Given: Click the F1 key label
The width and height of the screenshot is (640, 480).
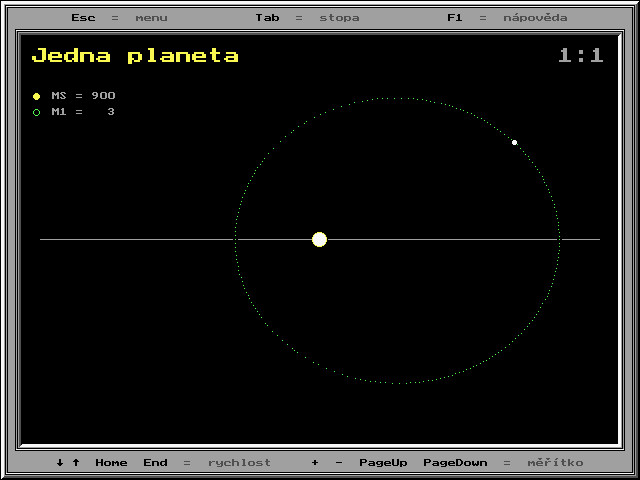Looking at the screenshot, I should coord(455,18).
